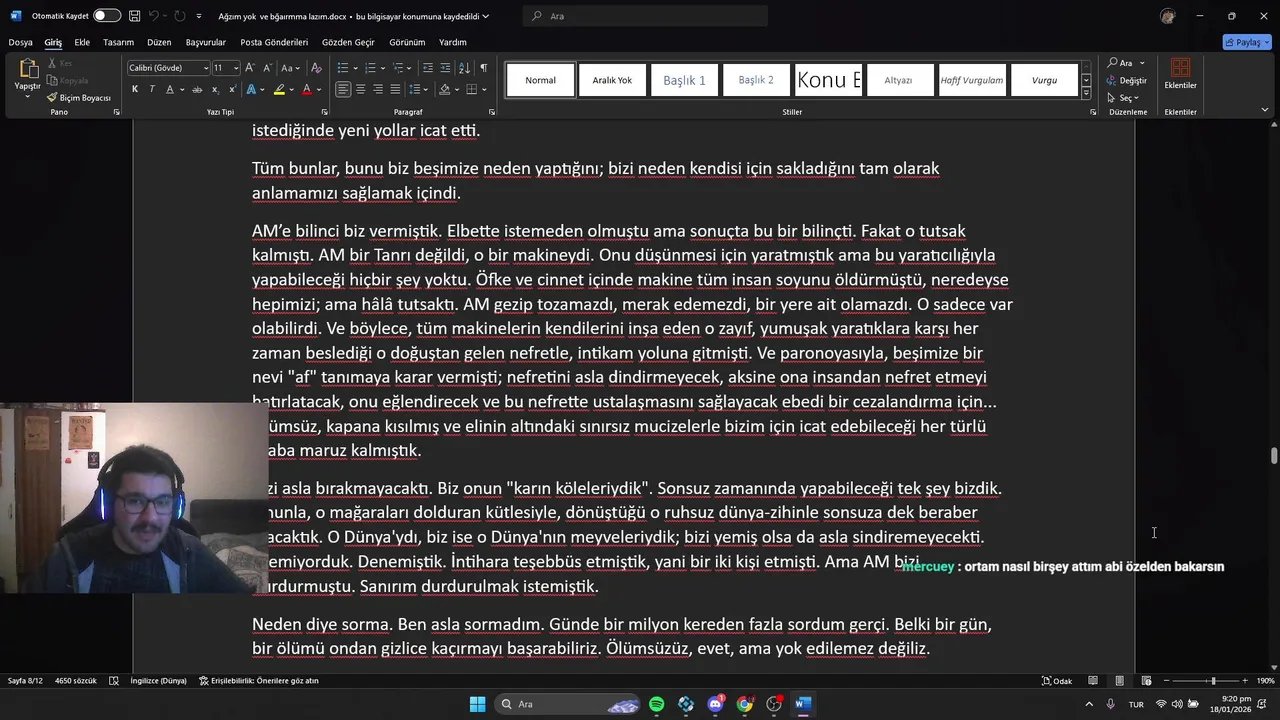The width and height of the screenshot is (1280, 720).
Task: Decrease font size with the shrink icon
Action: 267,68
